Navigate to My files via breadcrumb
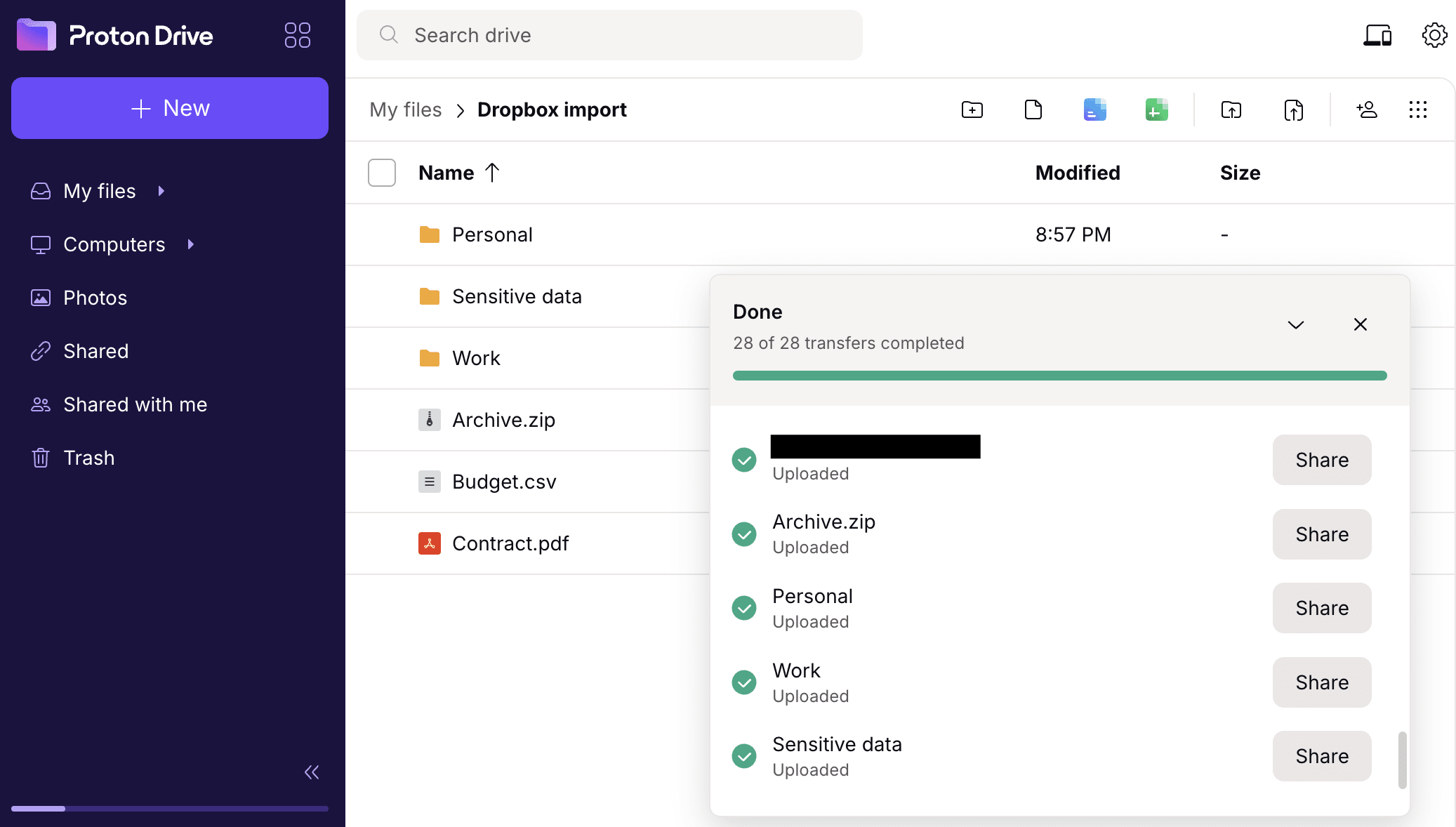Viewport: 1456px width, 827px height. (406, 110)
